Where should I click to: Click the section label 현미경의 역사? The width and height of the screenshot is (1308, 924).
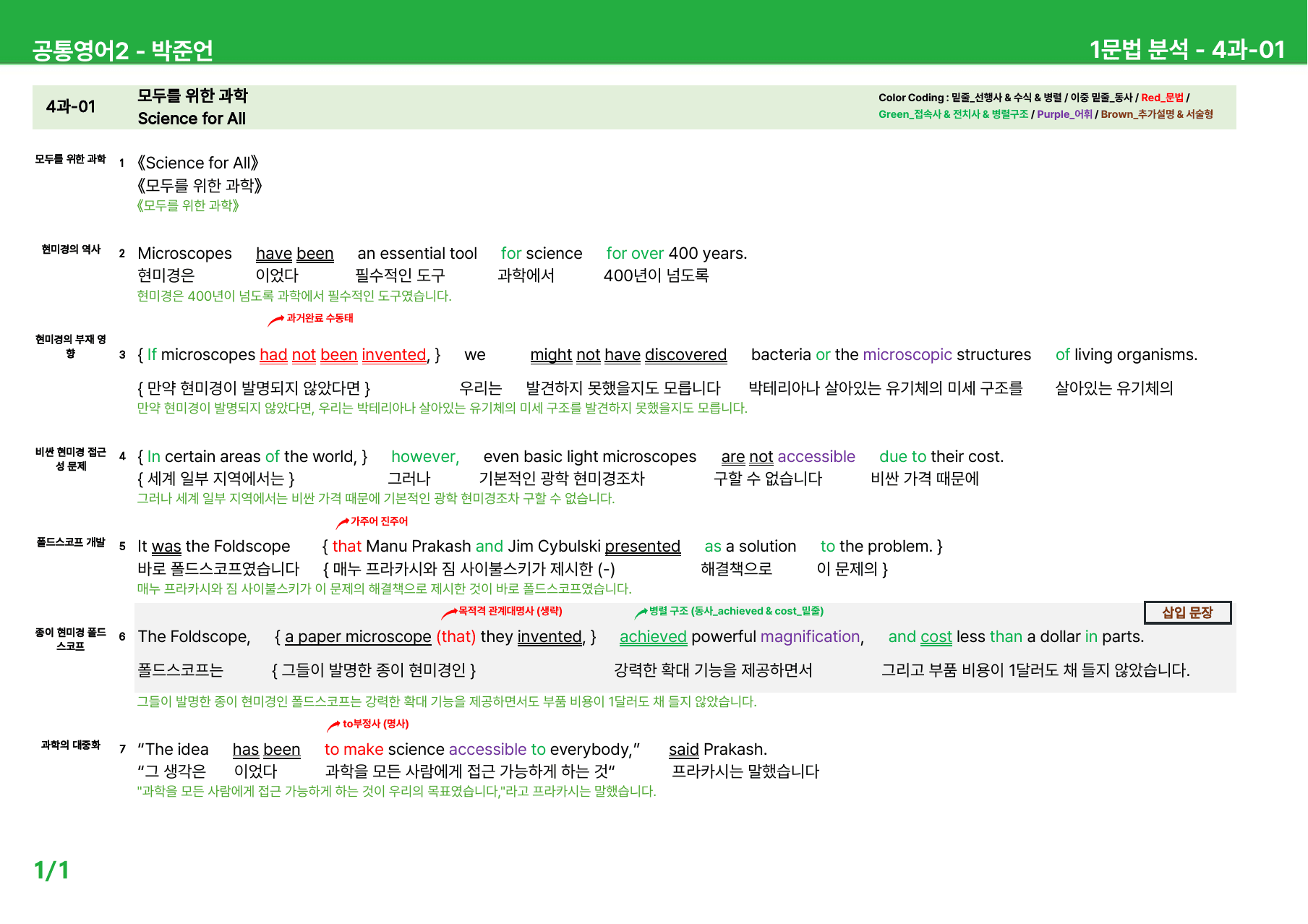point(71,249)
